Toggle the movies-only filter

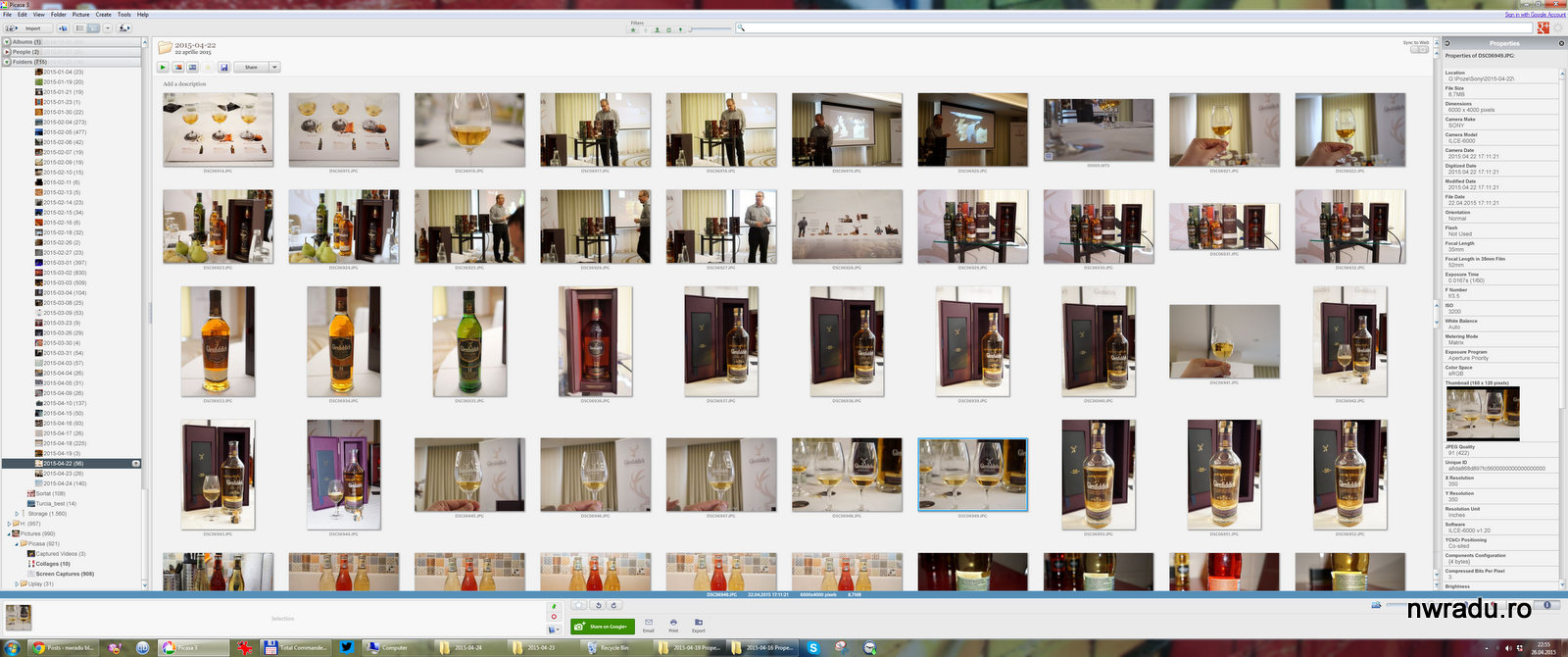click(668, 29)
